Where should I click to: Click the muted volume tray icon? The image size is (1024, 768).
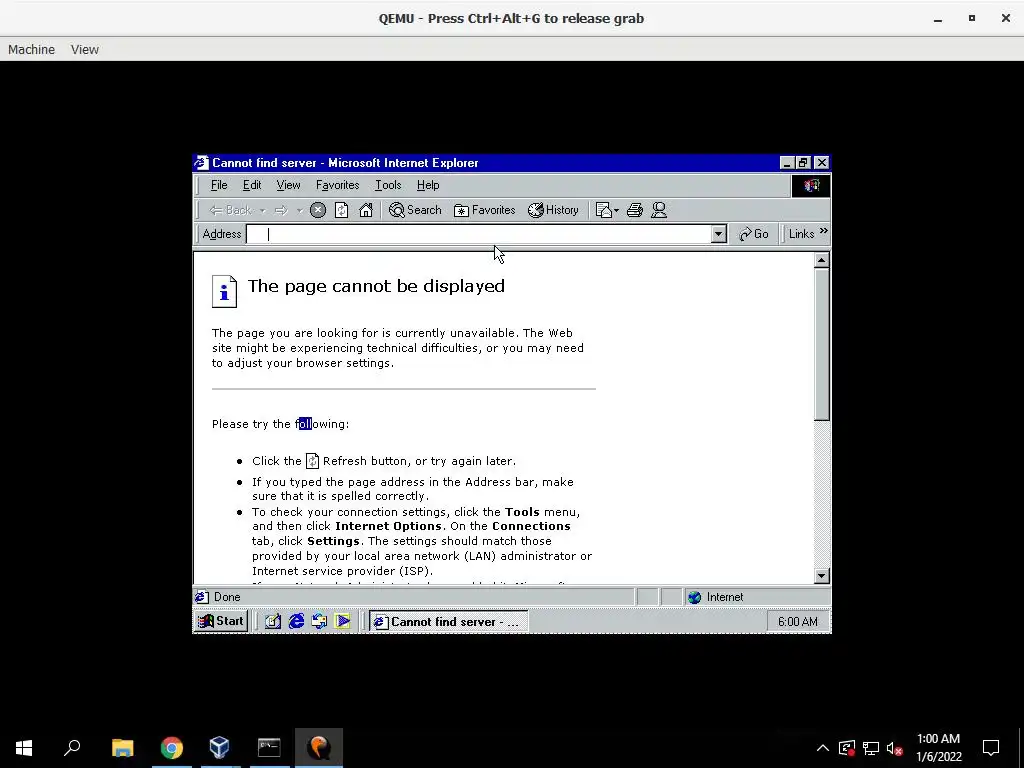tap(895, 748)
